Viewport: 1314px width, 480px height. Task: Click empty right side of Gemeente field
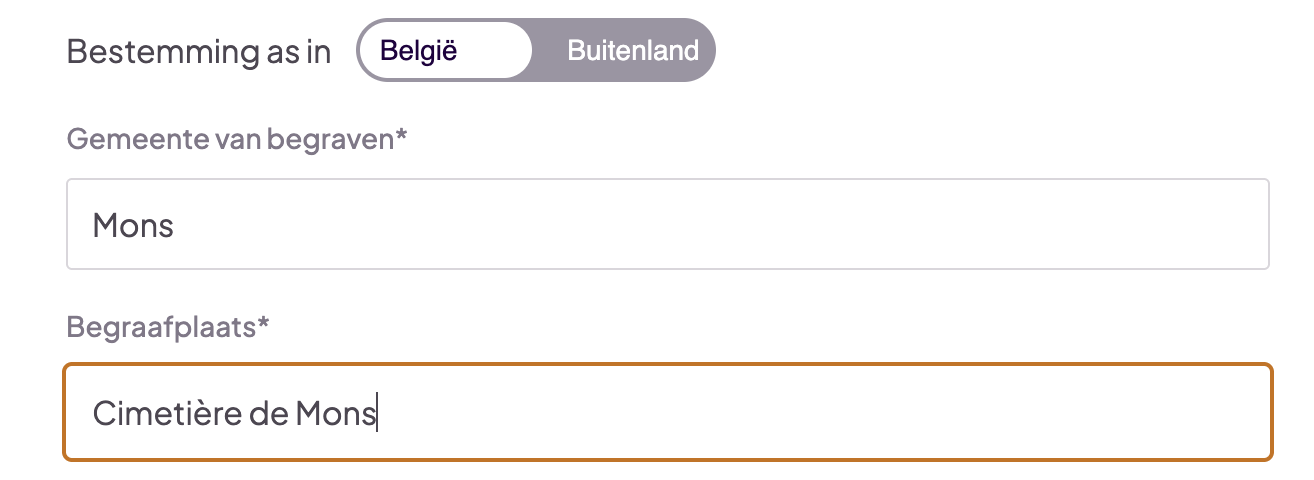click(1000, 224)
